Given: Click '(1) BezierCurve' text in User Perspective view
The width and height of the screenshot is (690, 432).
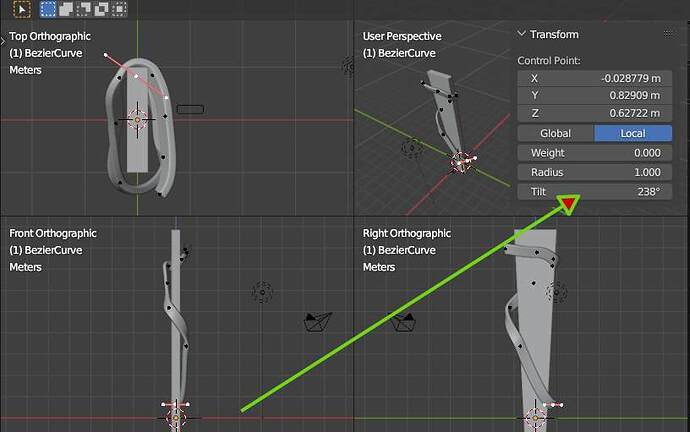Looking at the screenshot, I should coord(399,53).
